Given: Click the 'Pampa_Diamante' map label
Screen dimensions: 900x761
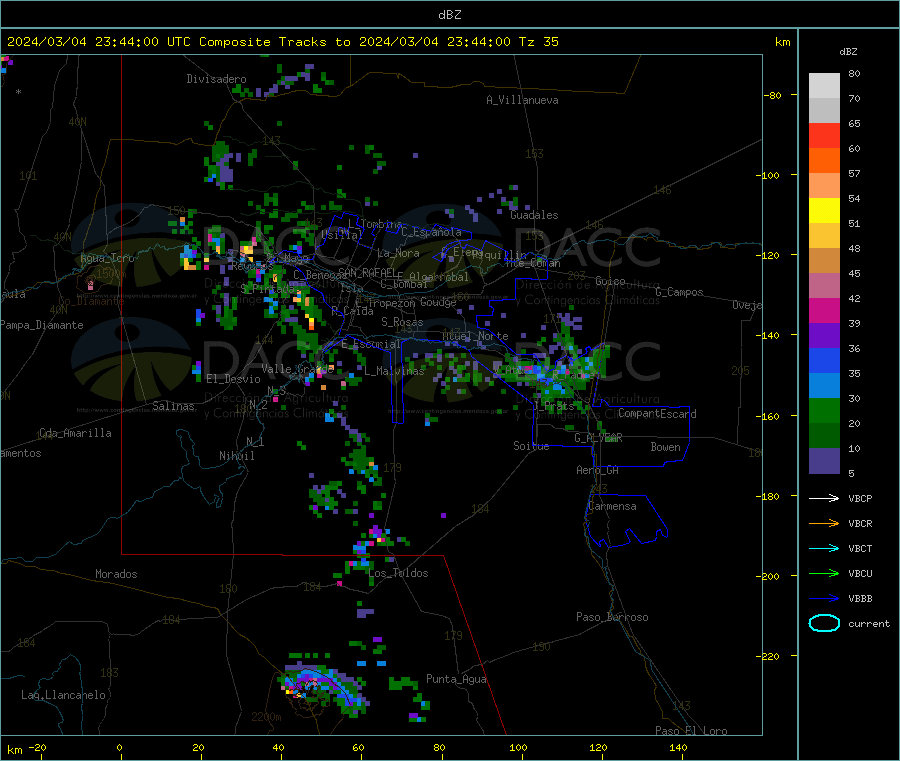Looking at the screenshot, I should [x=42, y=325].
